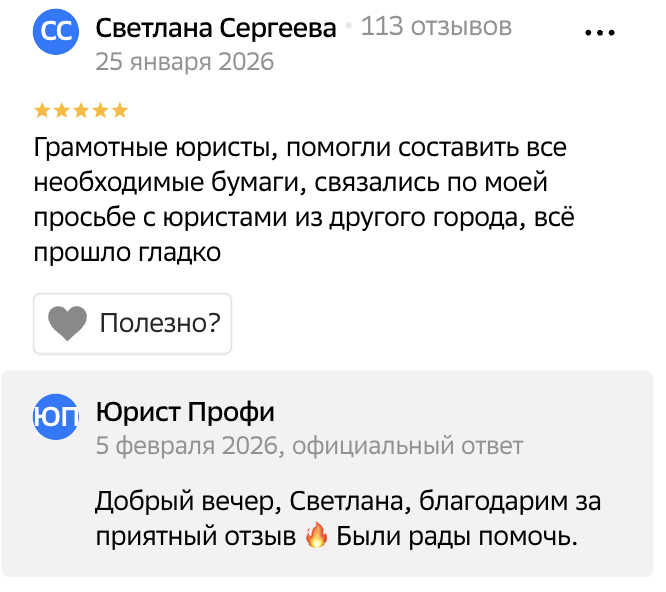Click the blue CC avatar of Светлана Сергеева

[55, 33]
